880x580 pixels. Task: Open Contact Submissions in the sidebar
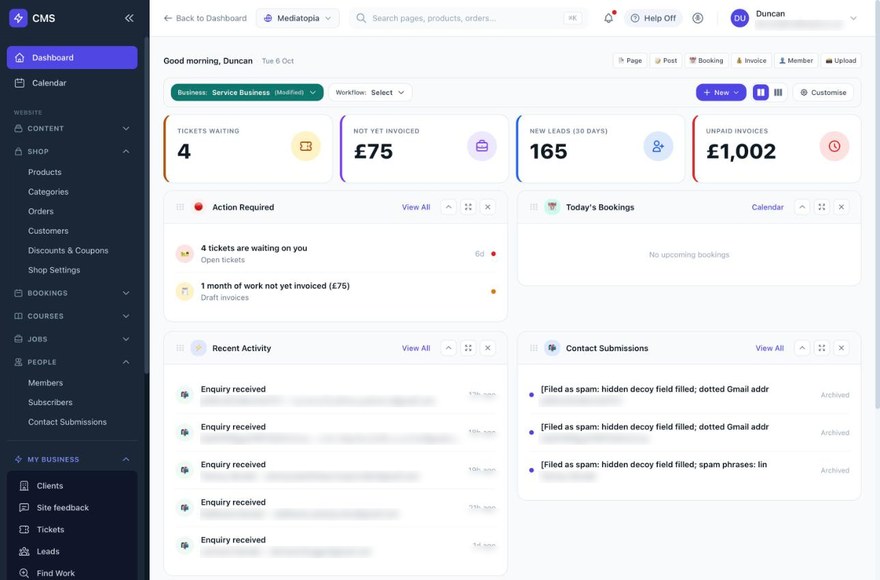coord(67,422)
